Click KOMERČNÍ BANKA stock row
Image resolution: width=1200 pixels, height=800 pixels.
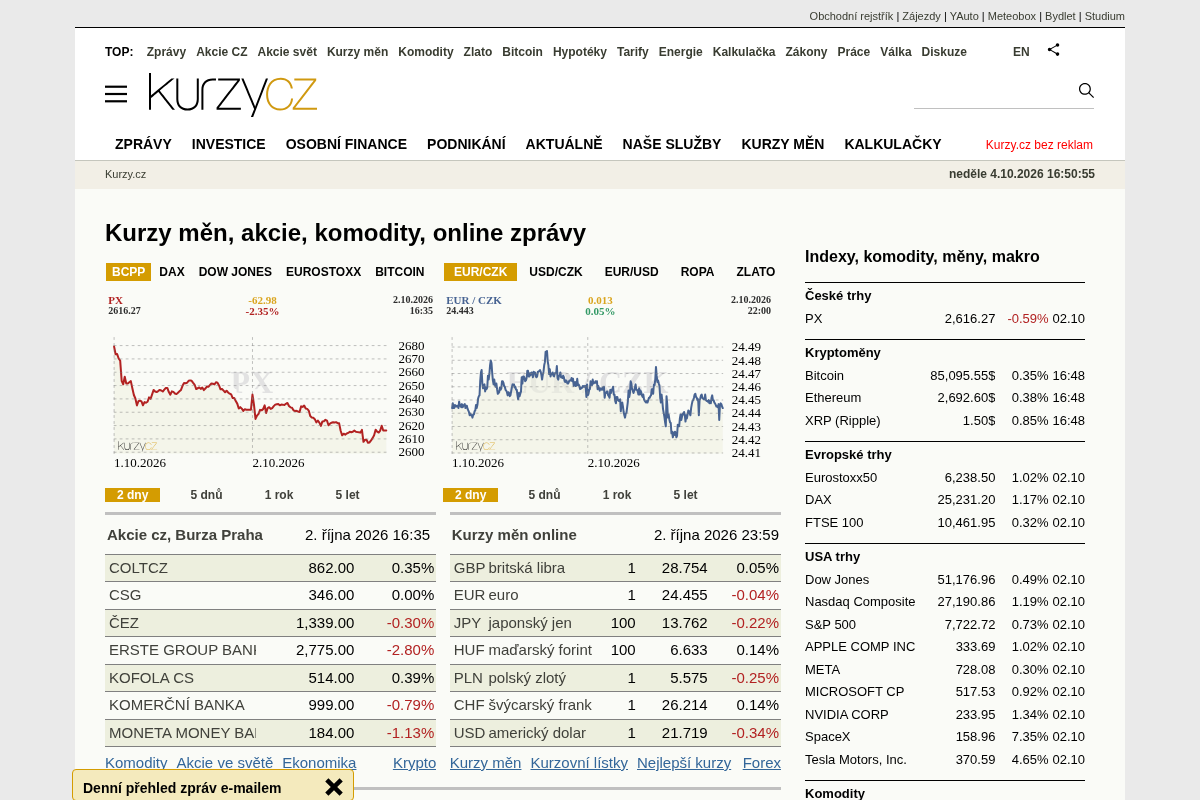click(270, 705)
